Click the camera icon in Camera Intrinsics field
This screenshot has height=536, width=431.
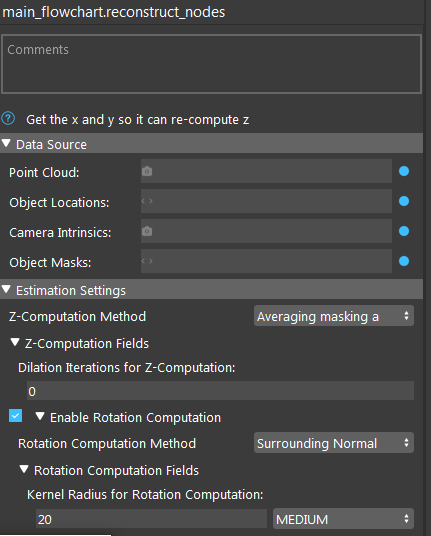[147, 231]
